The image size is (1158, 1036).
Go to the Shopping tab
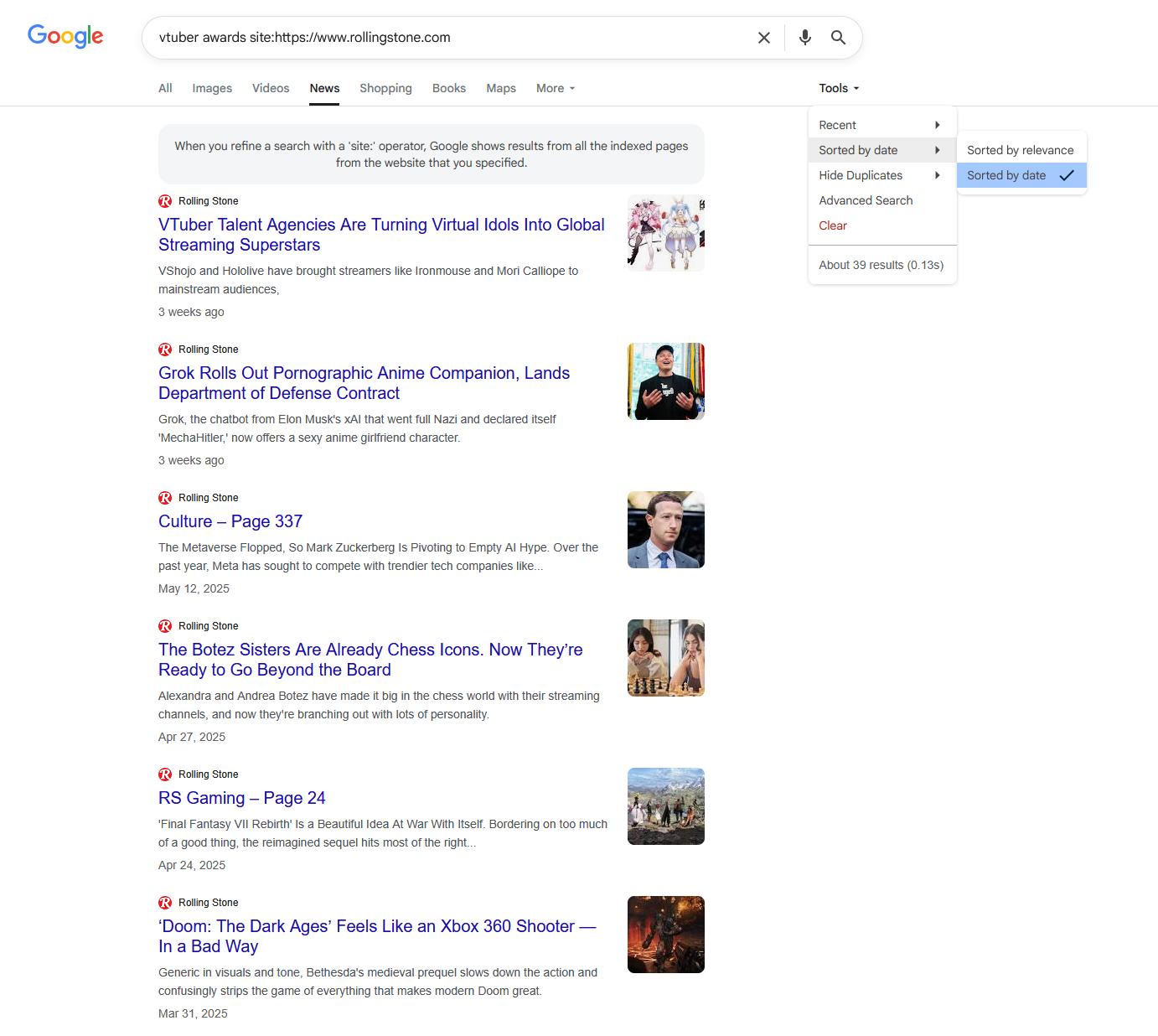[x=385, y=88]
